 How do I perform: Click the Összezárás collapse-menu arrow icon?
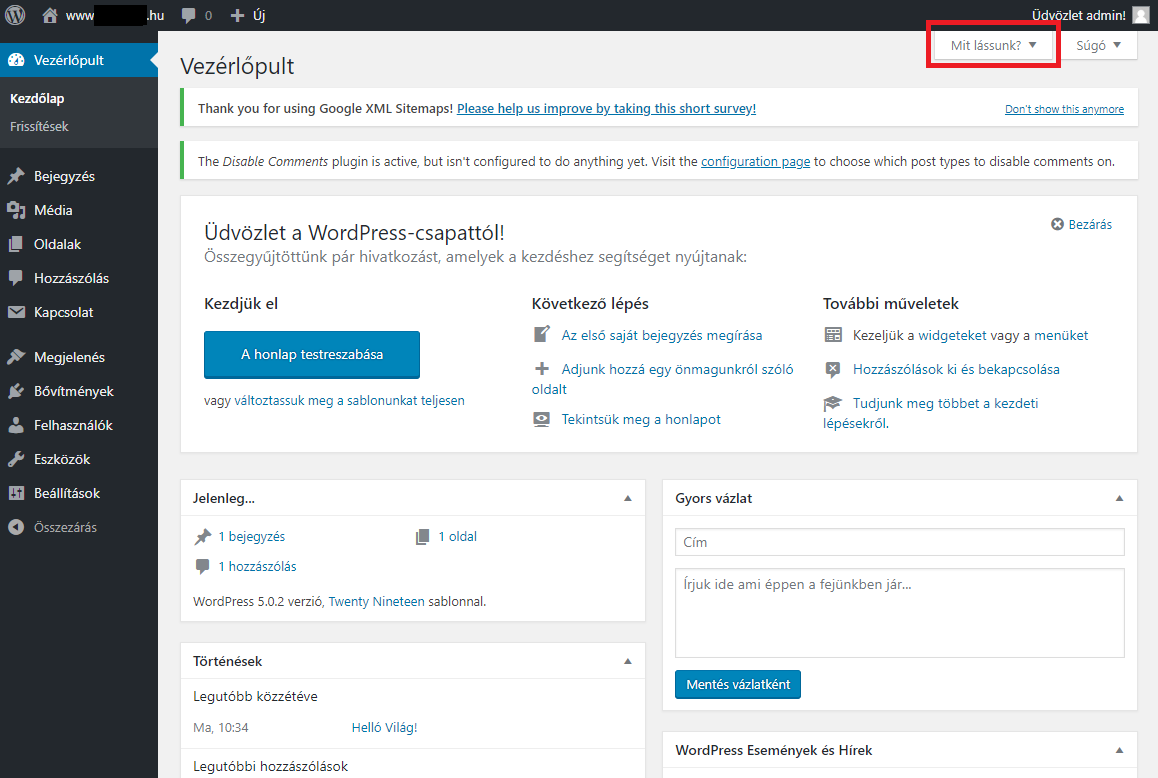[x=16, y=527]
